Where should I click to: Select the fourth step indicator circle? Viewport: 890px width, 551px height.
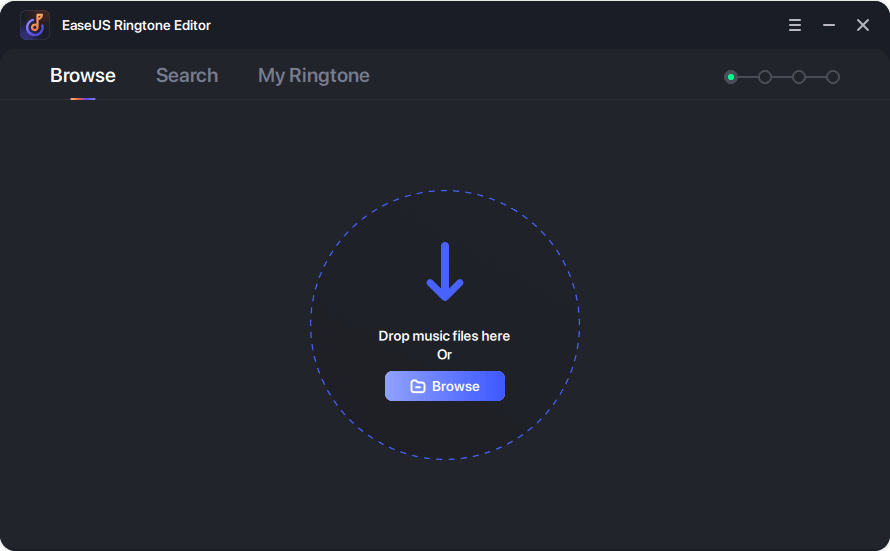(833, 77)
